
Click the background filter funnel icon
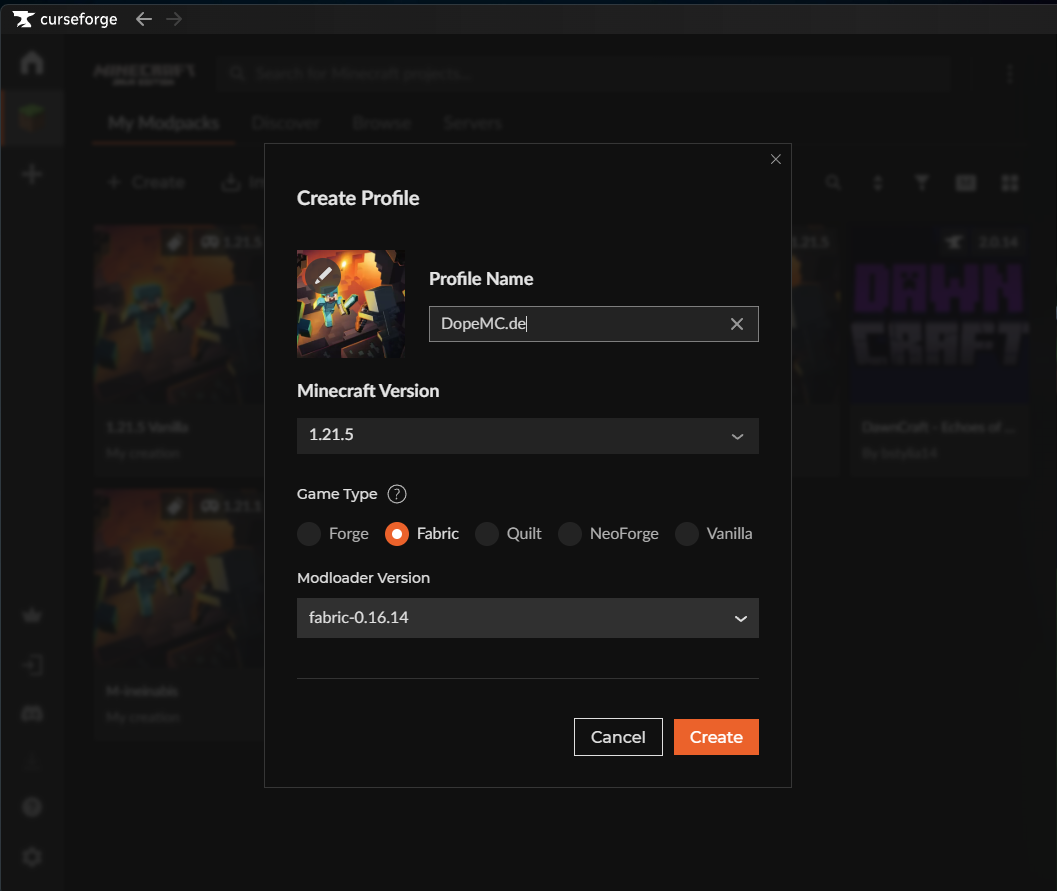[x=922, y=183]
